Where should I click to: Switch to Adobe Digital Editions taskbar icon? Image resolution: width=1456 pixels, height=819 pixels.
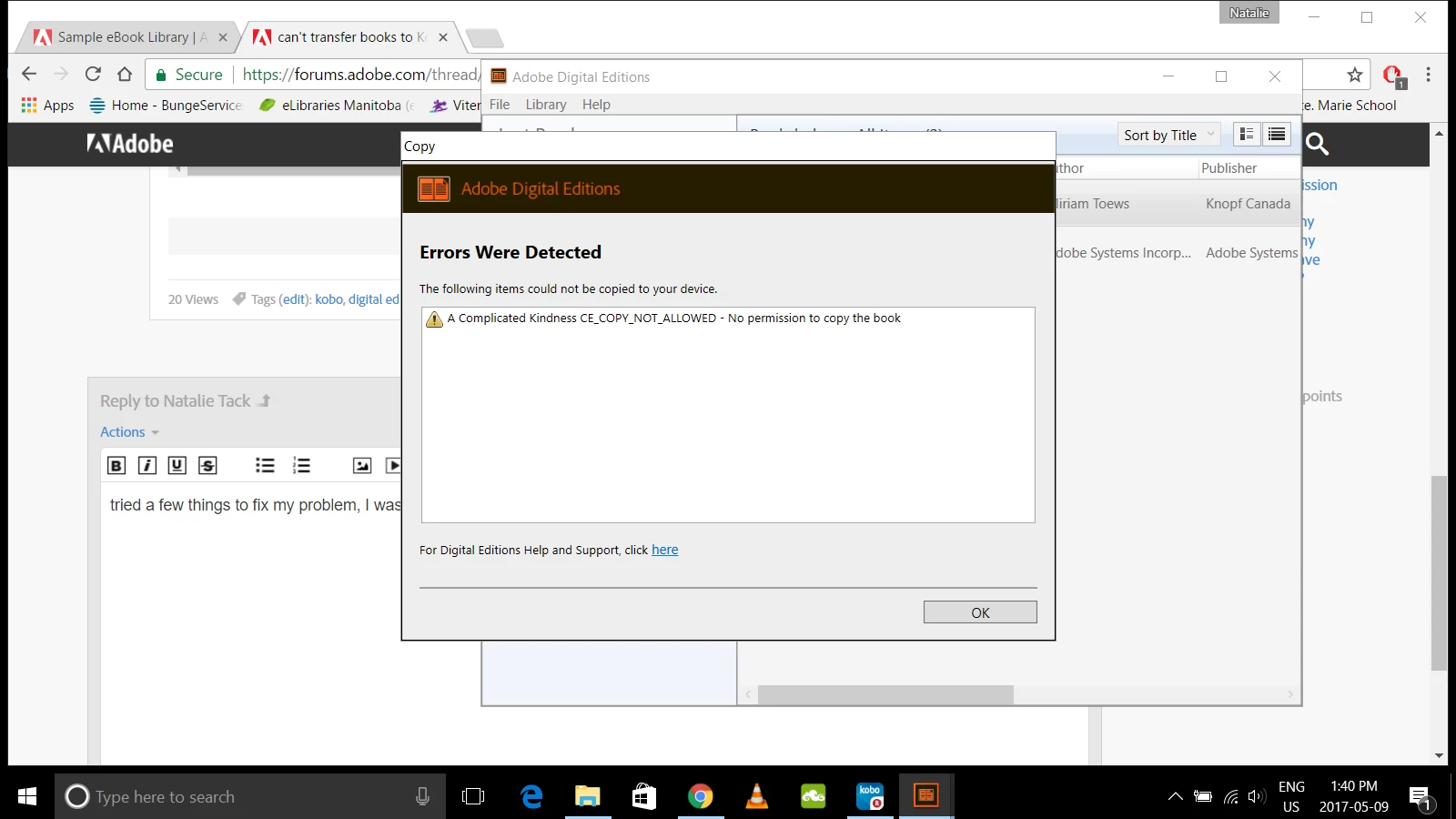926,796
